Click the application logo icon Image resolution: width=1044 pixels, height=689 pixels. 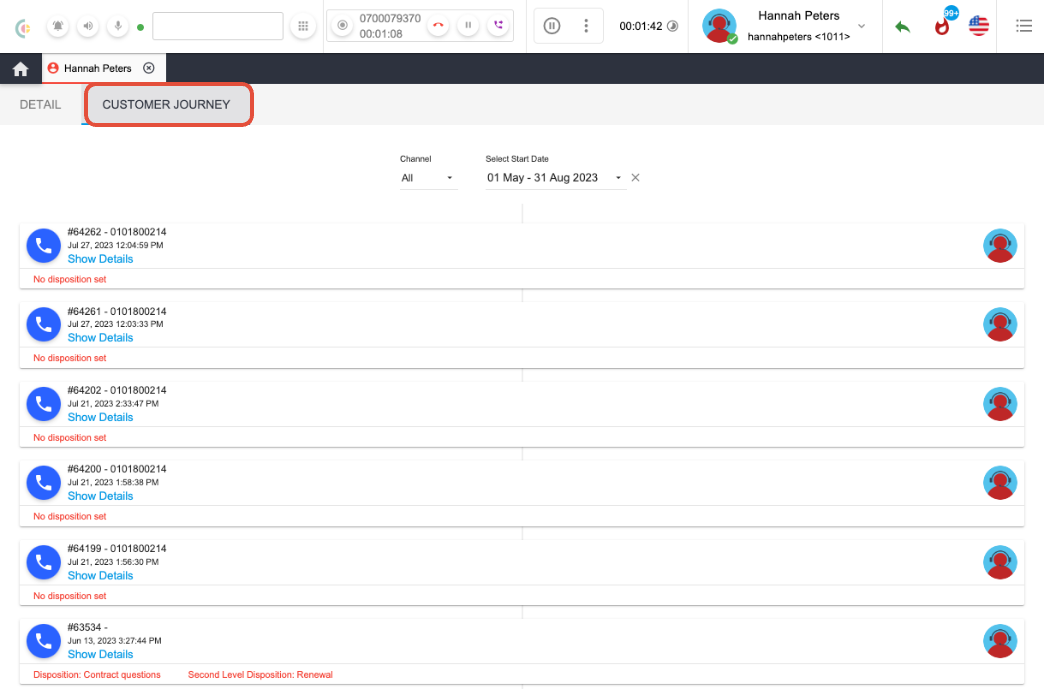23,27
